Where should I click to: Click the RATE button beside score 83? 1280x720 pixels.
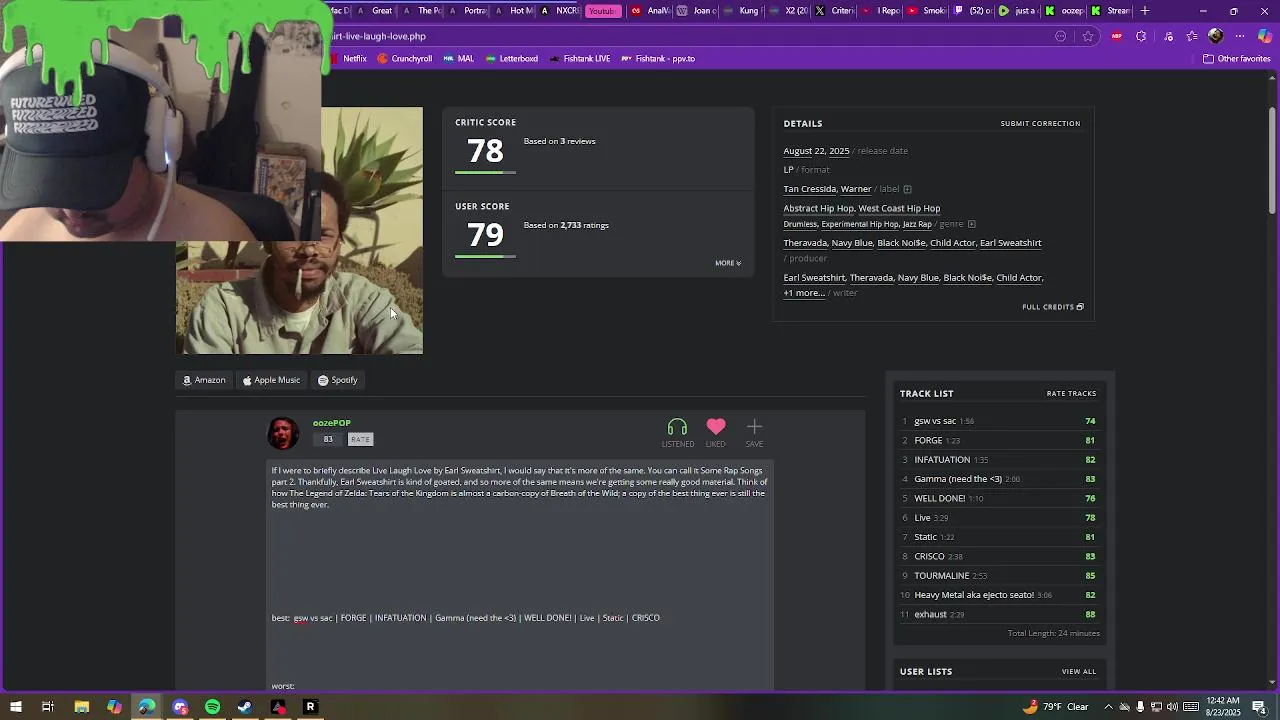tap(360, 439)
